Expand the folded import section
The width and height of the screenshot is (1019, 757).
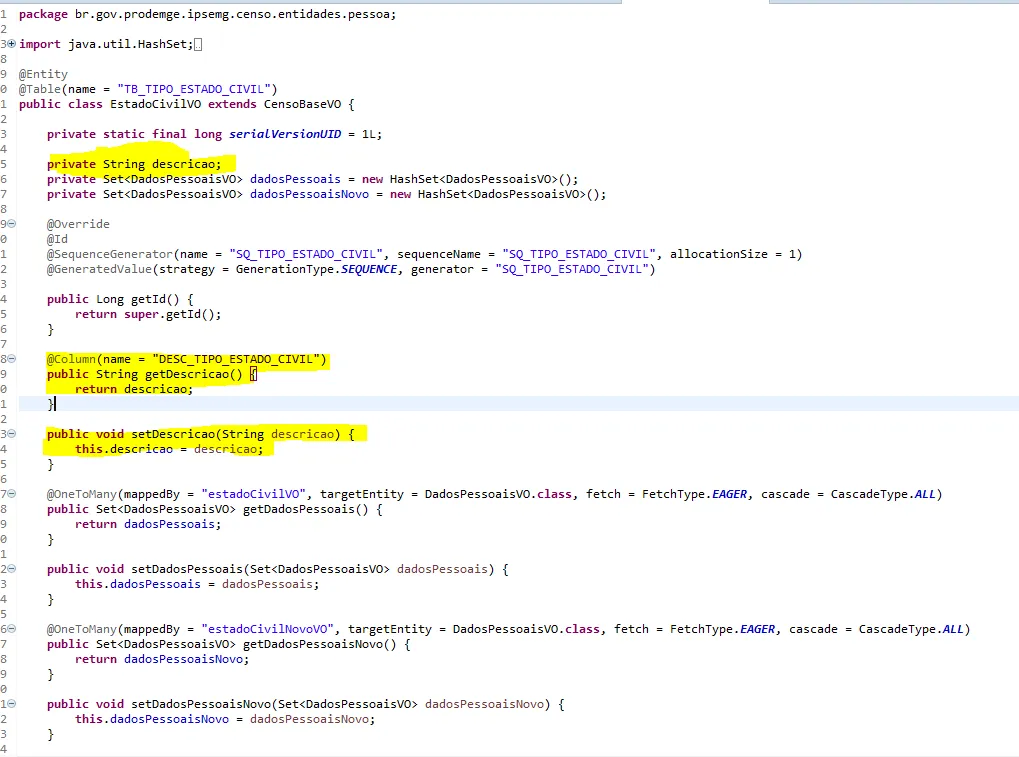pos(12,44)
